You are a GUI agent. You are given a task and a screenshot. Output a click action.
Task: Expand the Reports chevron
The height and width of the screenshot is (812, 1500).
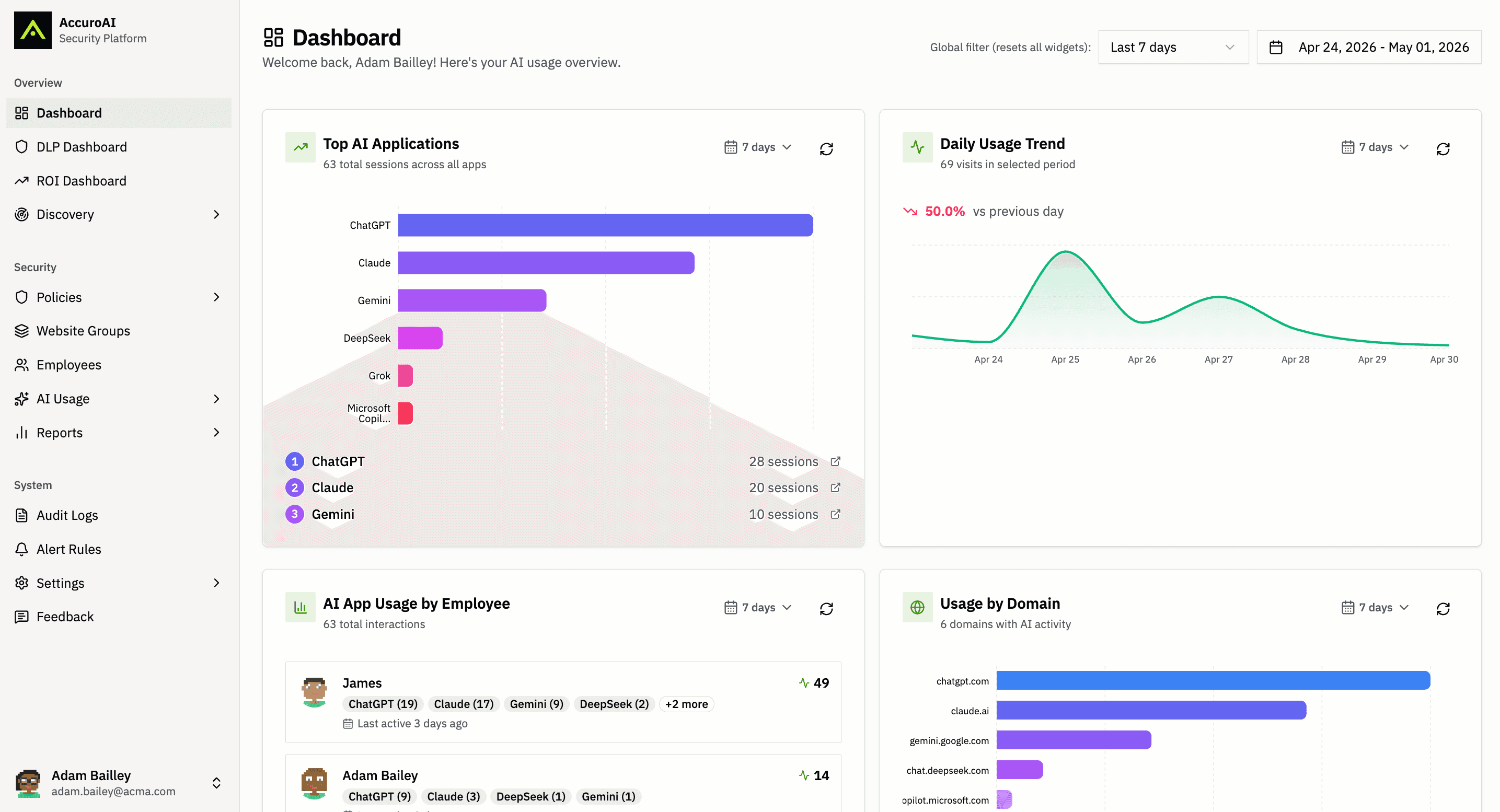point(216,433)
